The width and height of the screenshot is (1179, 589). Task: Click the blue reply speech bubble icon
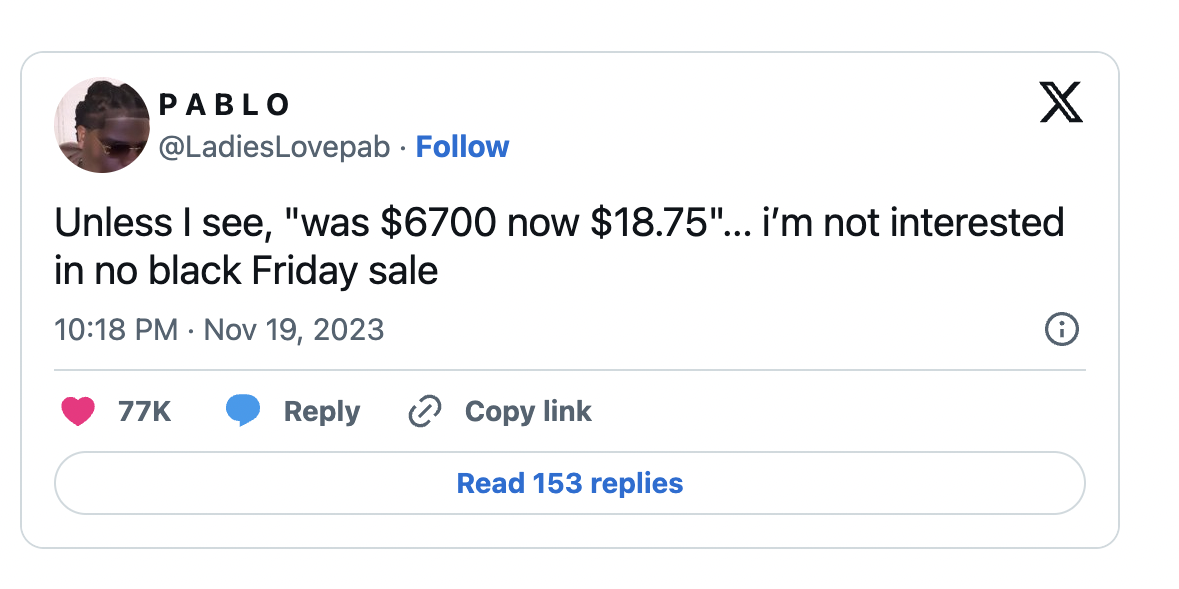(242, 411)
